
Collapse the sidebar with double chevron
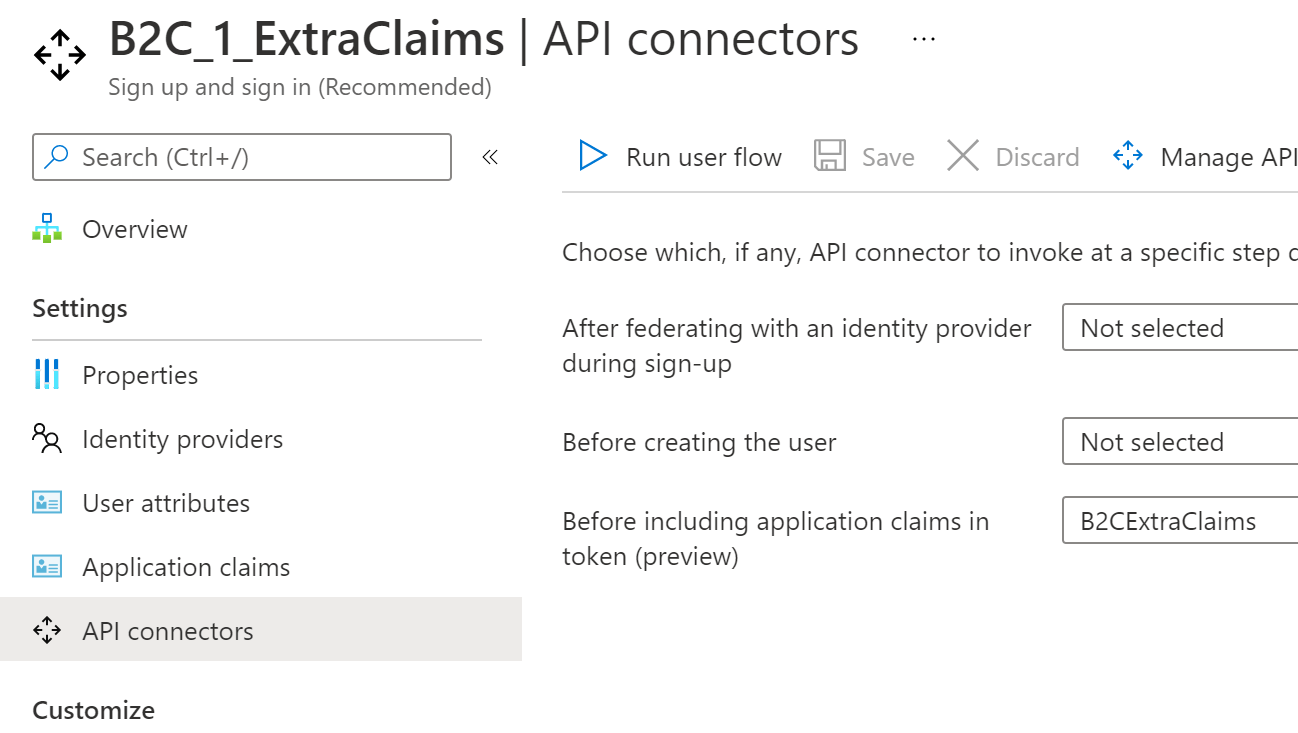tap(490, 157)
